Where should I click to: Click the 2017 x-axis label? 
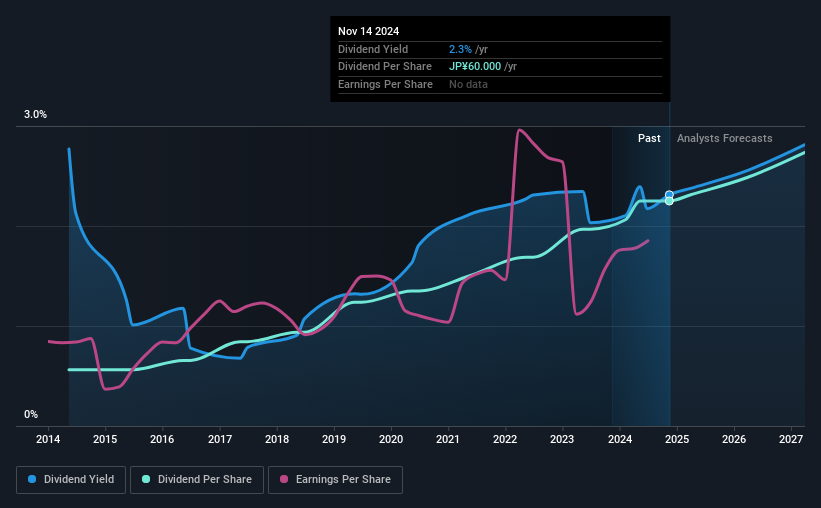click(219, 439)
